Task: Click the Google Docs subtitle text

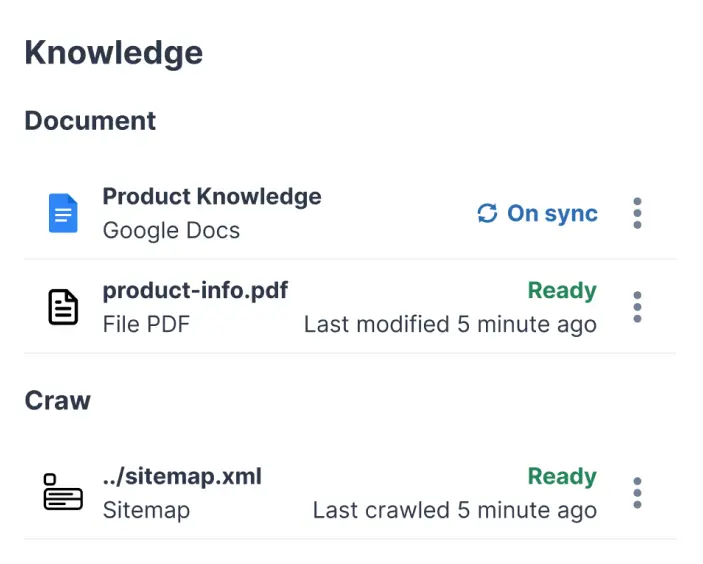Action: pos(171,230)
